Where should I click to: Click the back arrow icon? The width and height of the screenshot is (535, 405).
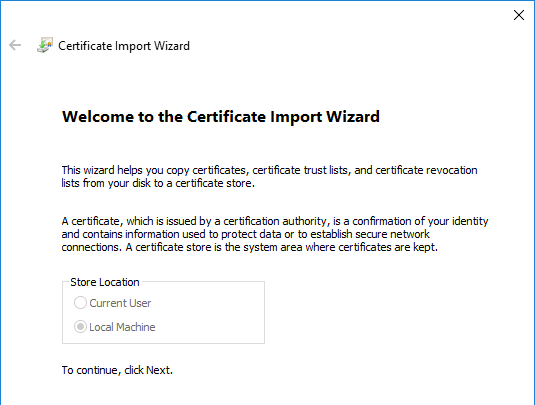pos(15,45)
